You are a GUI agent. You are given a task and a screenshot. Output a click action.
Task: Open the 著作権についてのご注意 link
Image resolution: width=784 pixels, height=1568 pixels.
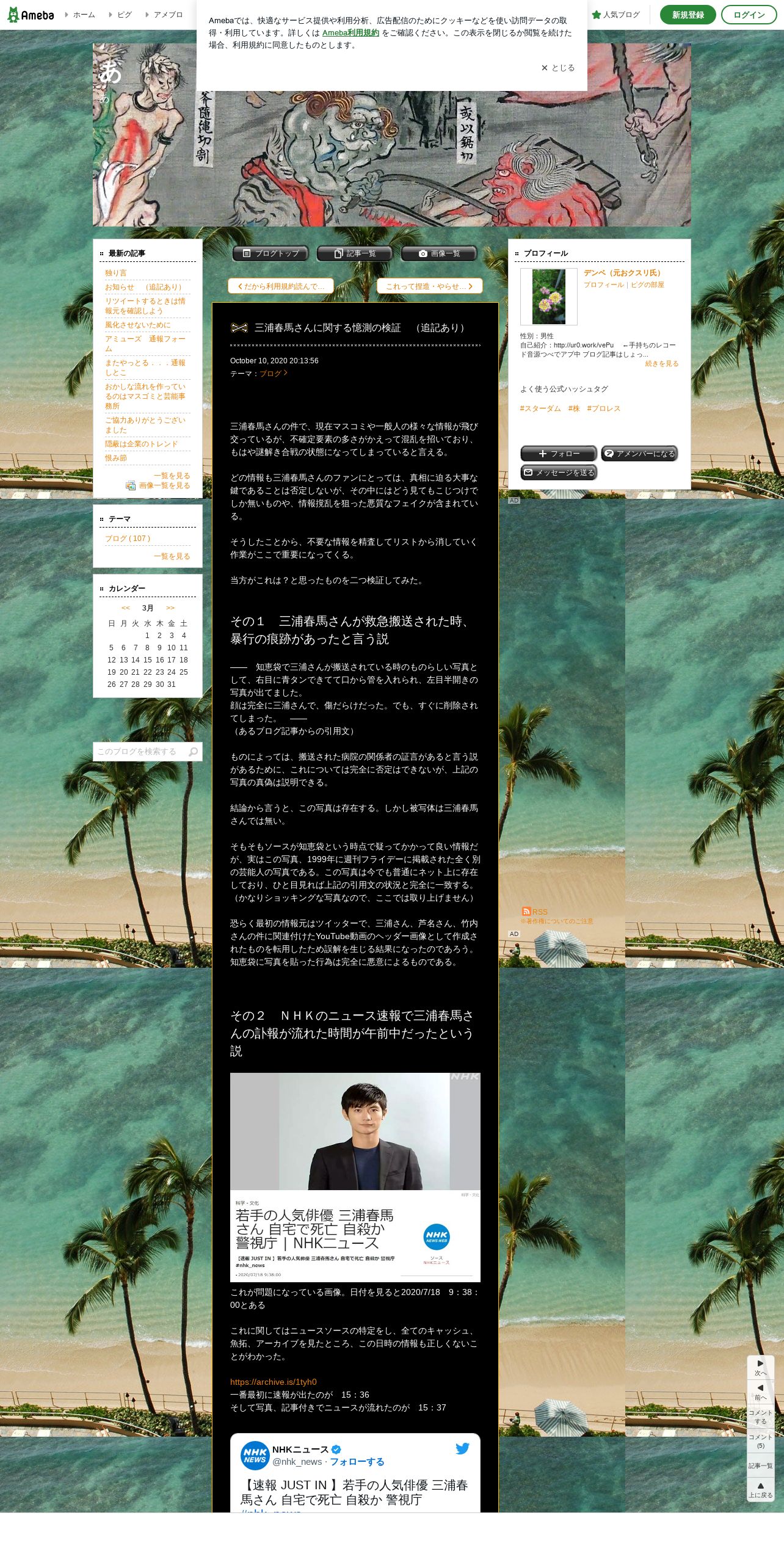[557, 921]
